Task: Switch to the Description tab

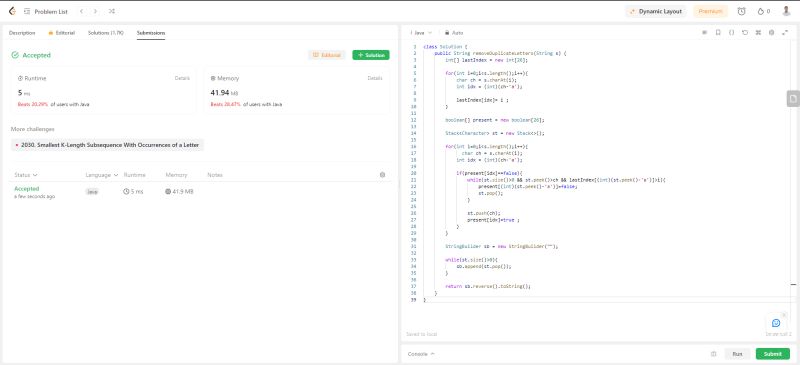Action: (x=22, y=33)
